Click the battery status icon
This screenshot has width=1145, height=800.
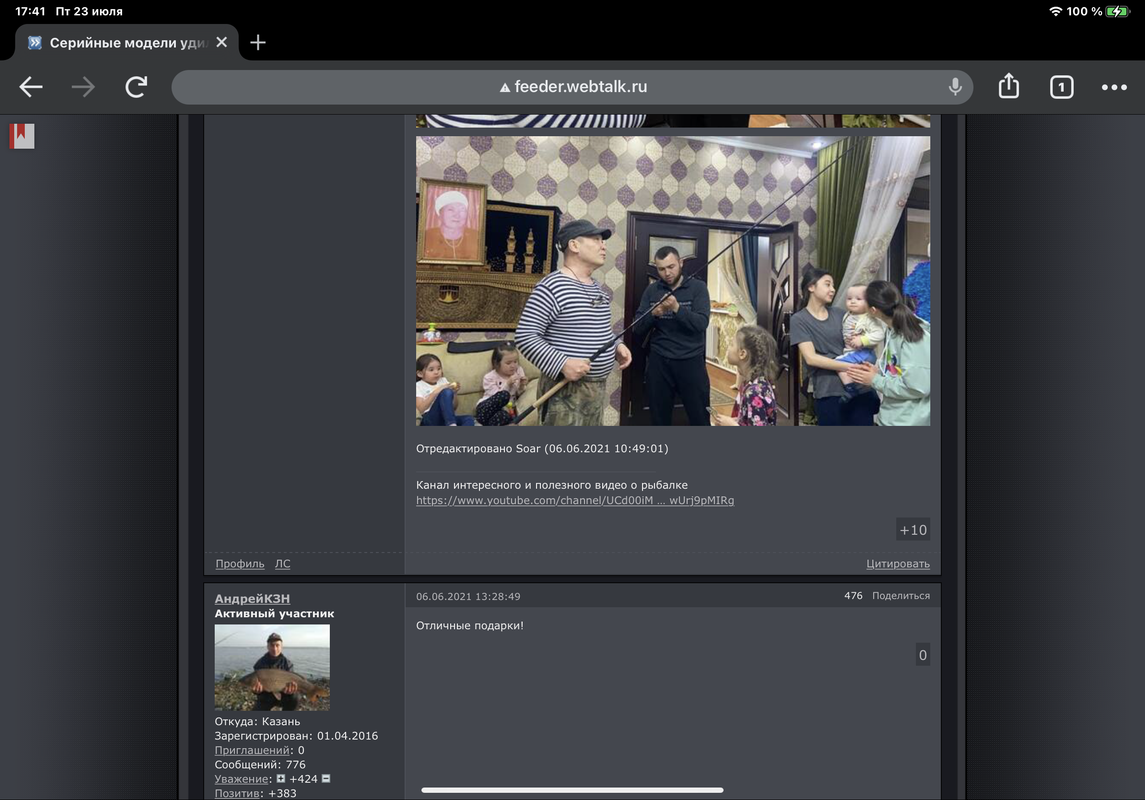pyautogui.click(x=1117, y=11)
